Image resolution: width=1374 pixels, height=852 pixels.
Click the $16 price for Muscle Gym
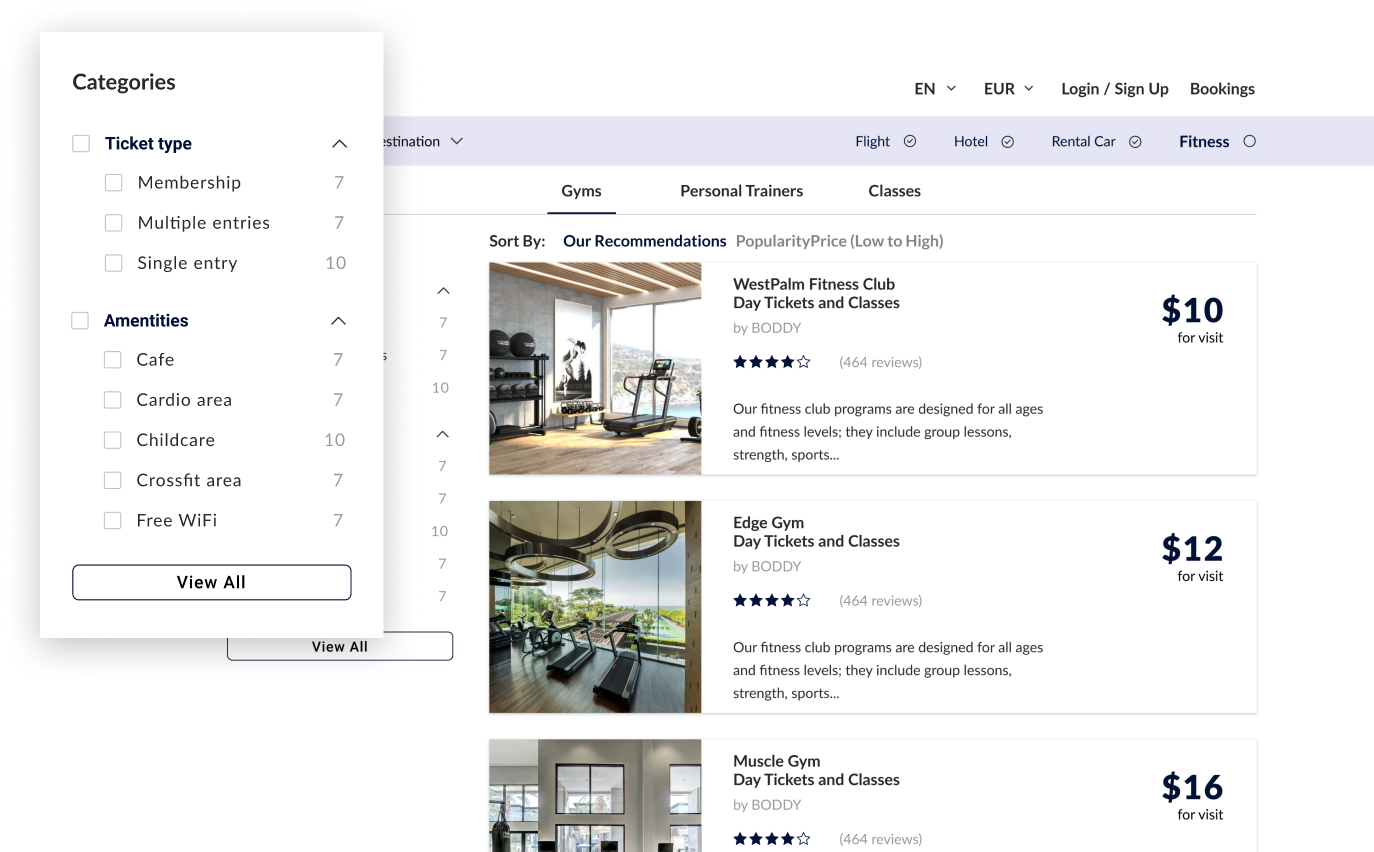(1192, 788)
